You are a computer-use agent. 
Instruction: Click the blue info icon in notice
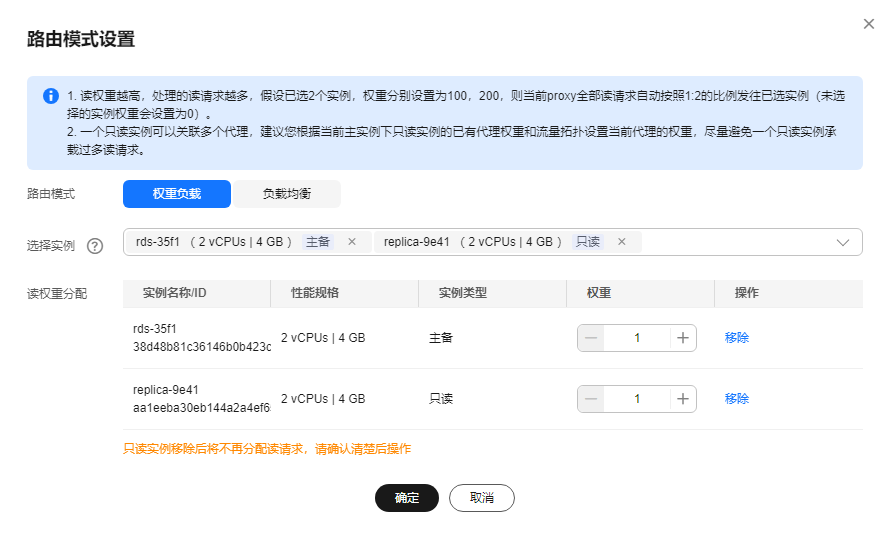click(x=50, y=96)
